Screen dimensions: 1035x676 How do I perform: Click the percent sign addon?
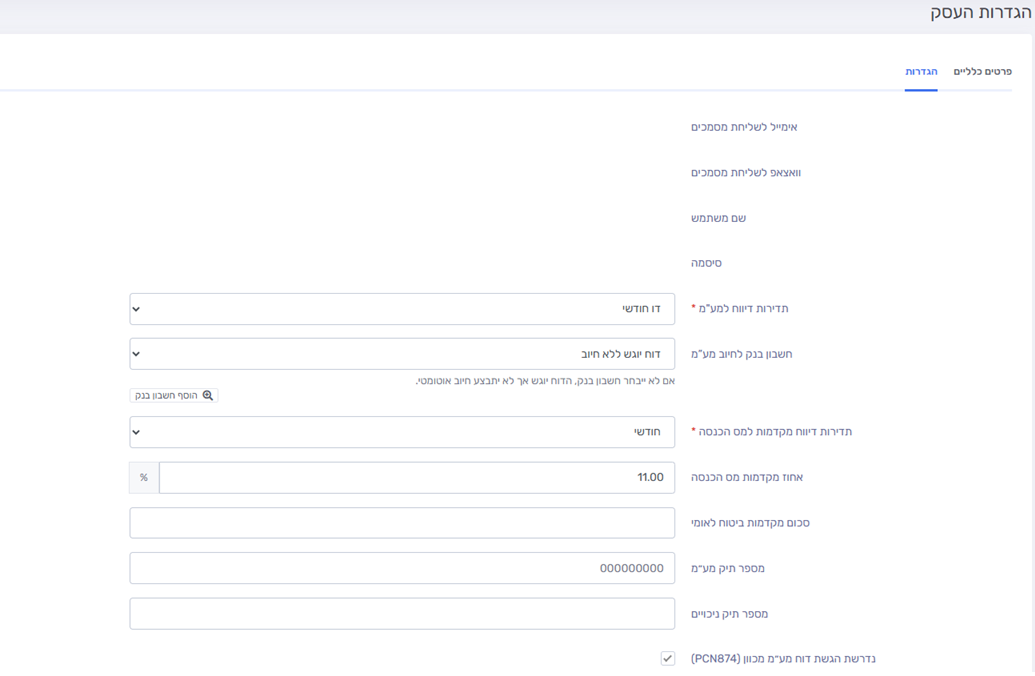(x=144, y=477)
